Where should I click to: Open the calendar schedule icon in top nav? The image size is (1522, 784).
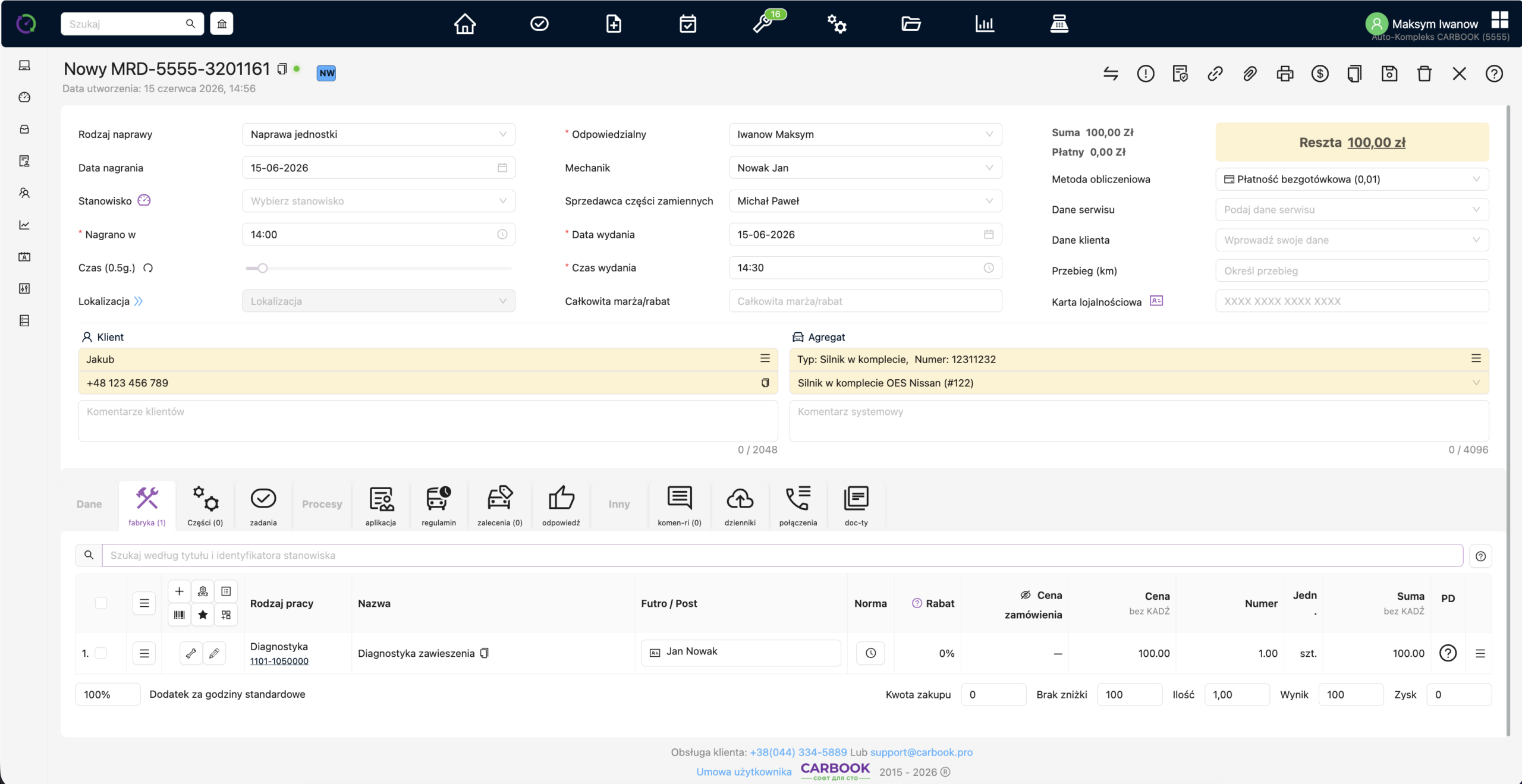point(688,24)
